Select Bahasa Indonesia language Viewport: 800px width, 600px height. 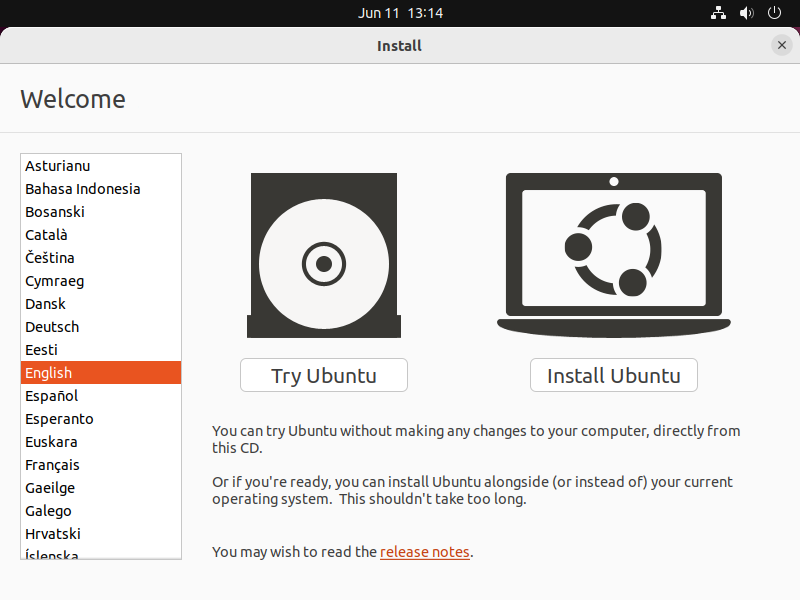[x=101, y=189]
